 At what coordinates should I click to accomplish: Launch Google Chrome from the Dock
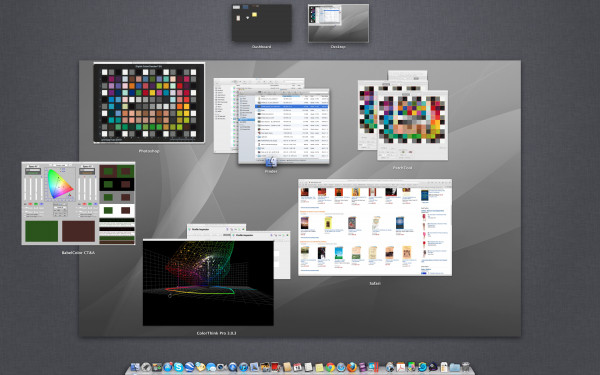click(x=330, y=367)
